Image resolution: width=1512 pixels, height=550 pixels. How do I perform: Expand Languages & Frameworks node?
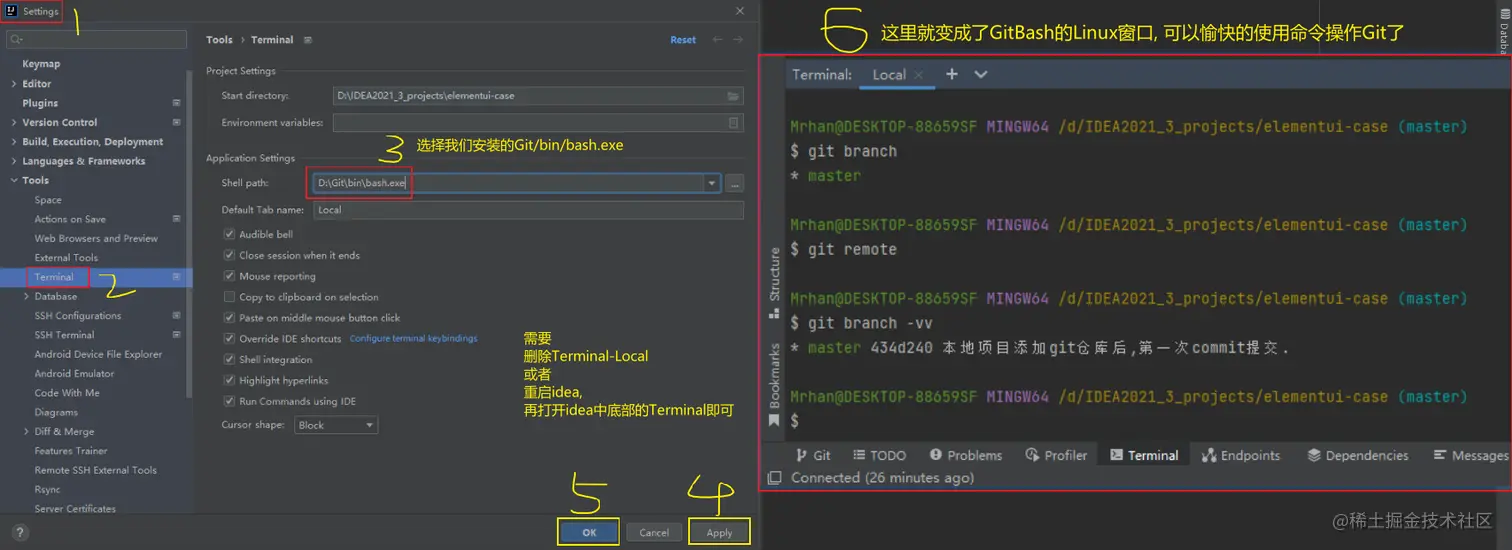[13, 161]
